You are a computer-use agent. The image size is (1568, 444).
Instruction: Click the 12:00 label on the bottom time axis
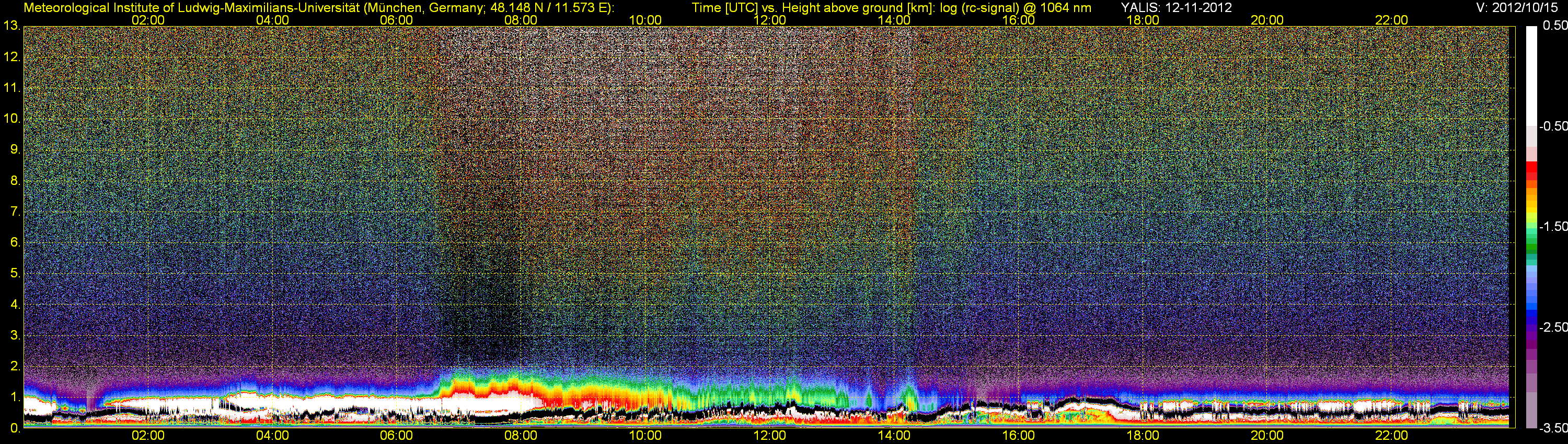[x=770, y=436]
